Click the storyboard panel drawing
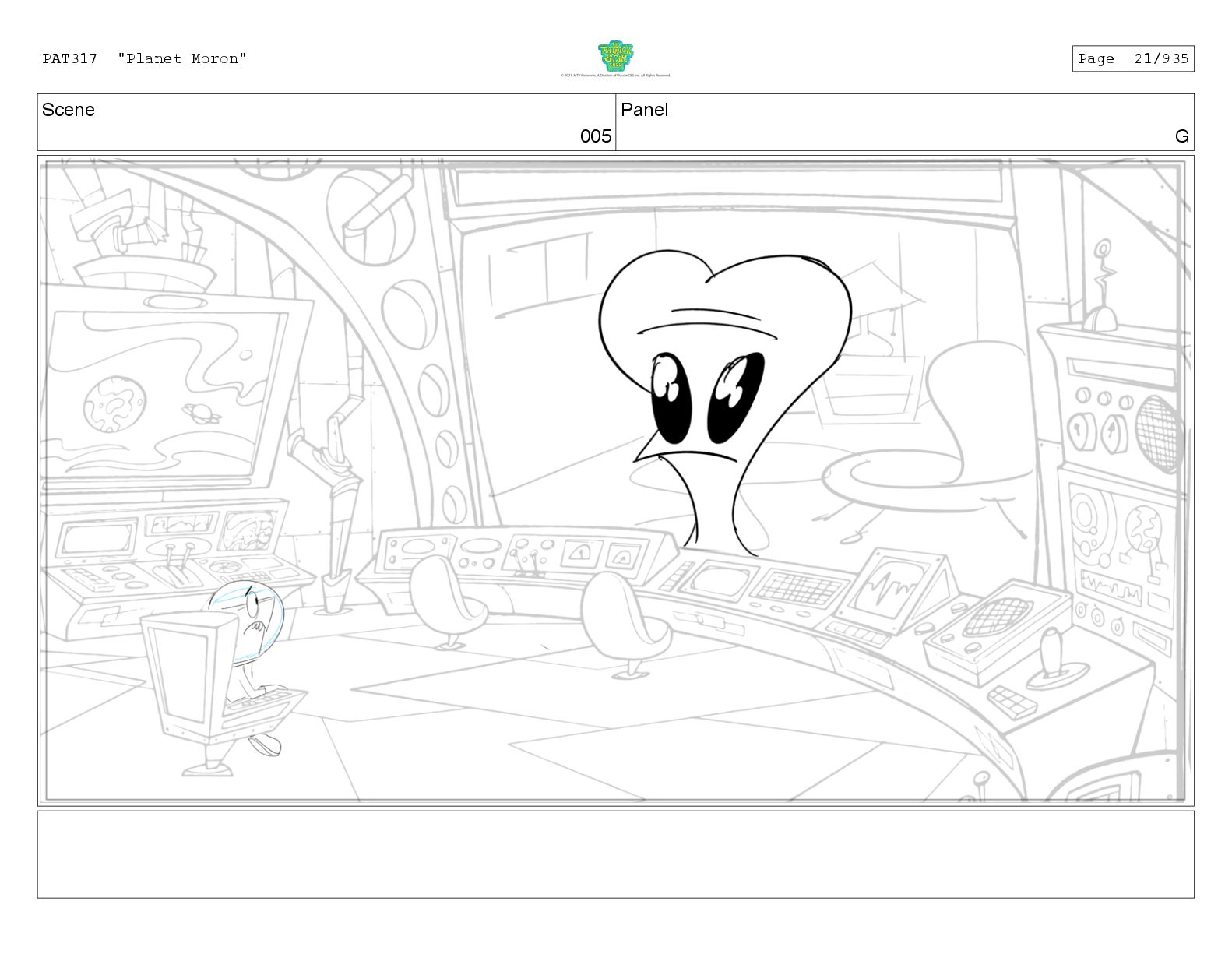Screen dimensions: 1232x954 click(x=615, y=481)
